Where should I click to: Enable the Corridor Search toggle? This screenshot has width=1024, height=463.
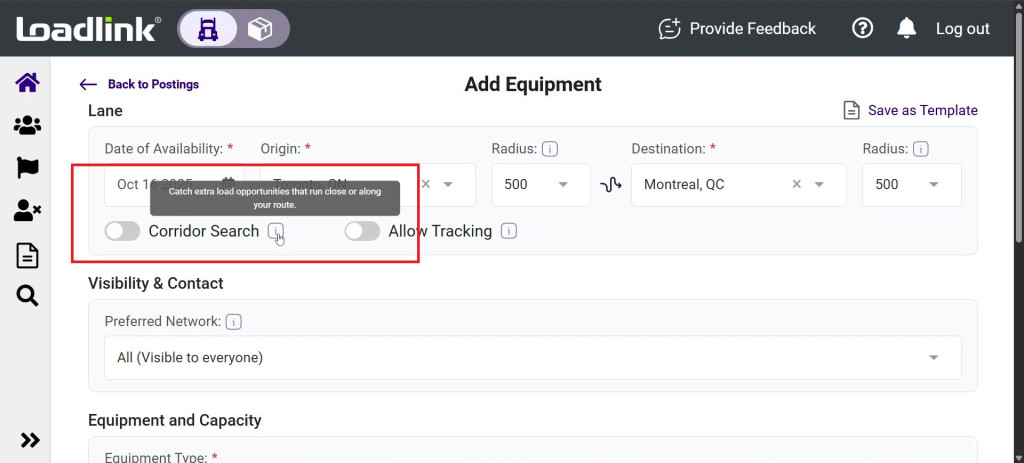click(122, 231)
